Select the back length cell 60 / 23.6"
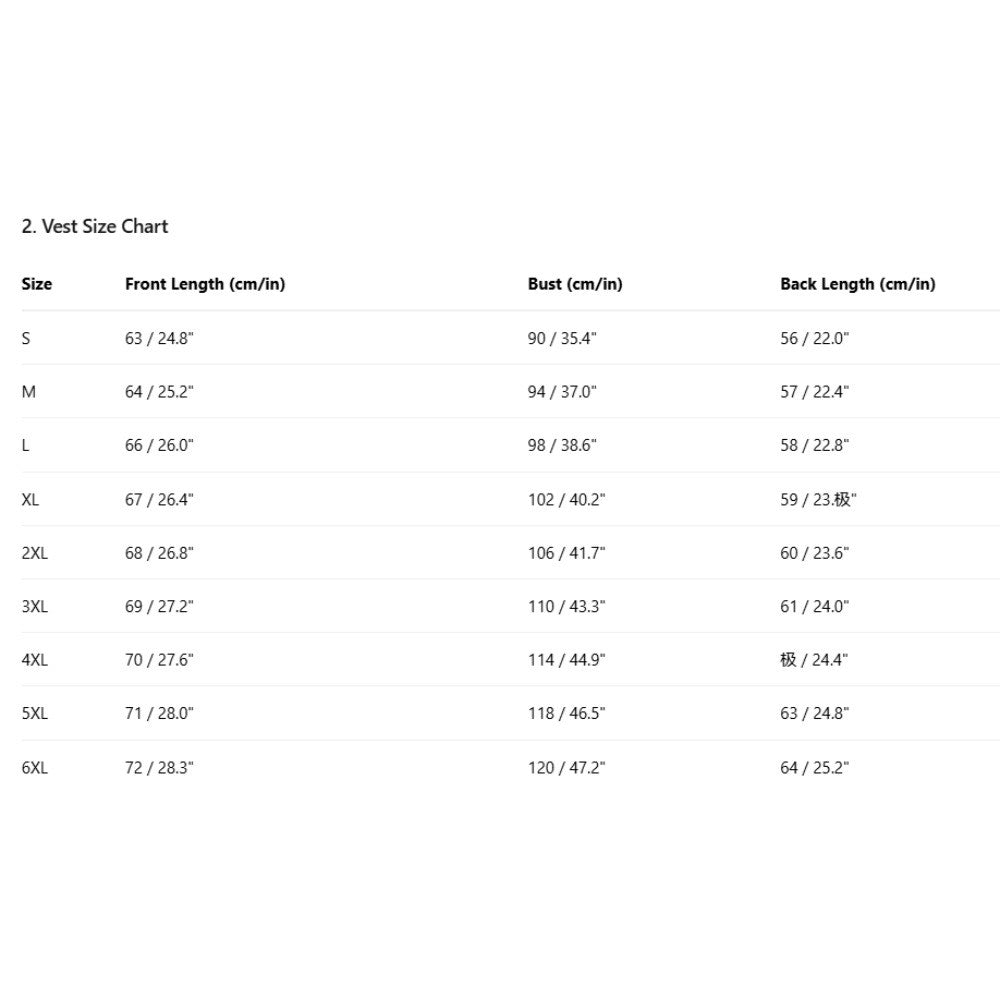The height and width of the screenshot is (1000, 1000). tap(814, 553)
